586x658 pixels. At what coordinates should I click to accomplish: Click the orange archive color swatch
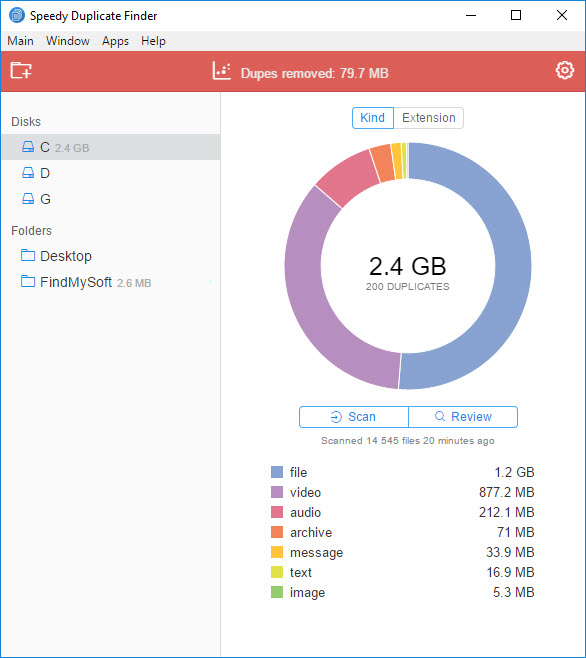(x=277, y=532)
